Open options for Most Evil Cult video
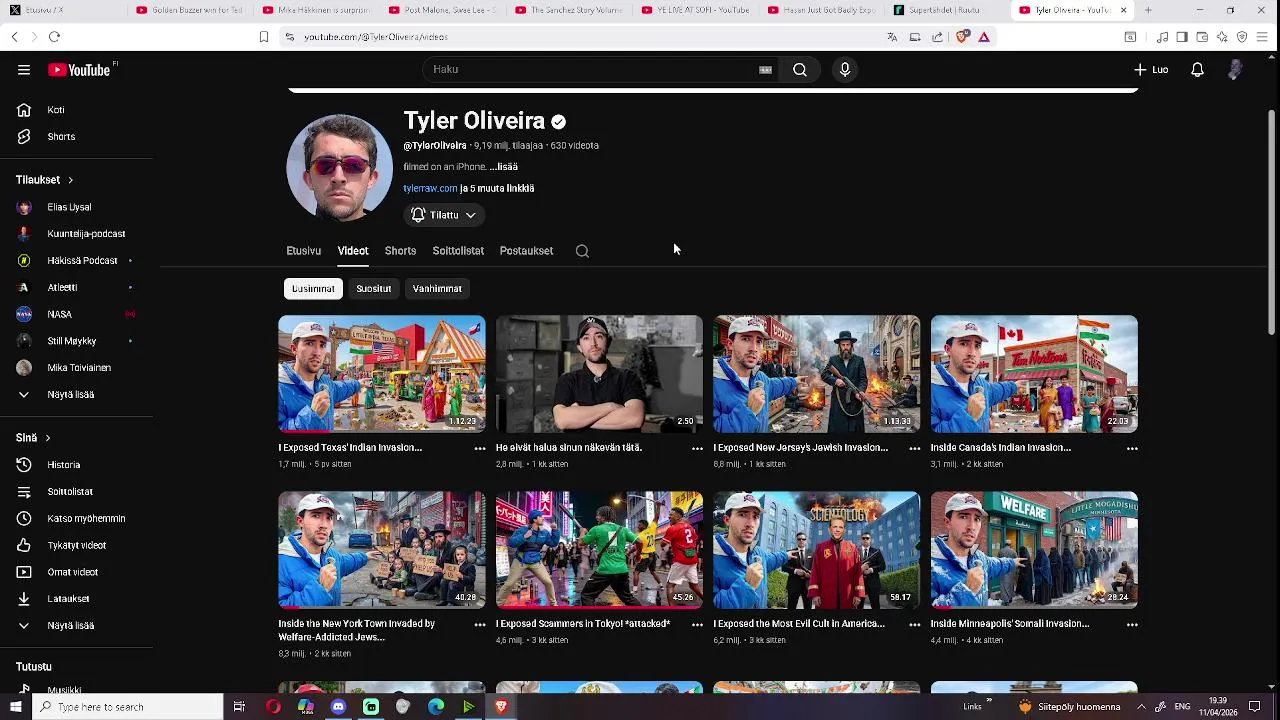The image size is (1280, 720). tap(914, 625)
